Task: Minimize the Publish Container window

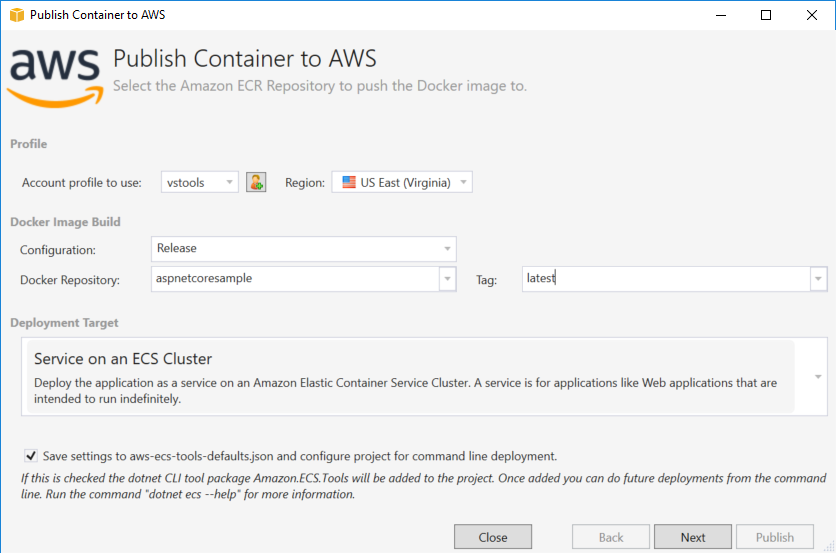Action: [x=720, y=15]
